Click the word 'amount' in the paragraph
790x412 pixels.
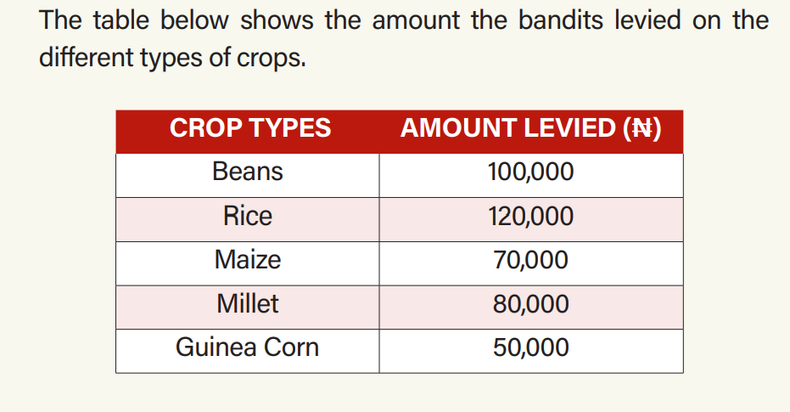[416, 21]
